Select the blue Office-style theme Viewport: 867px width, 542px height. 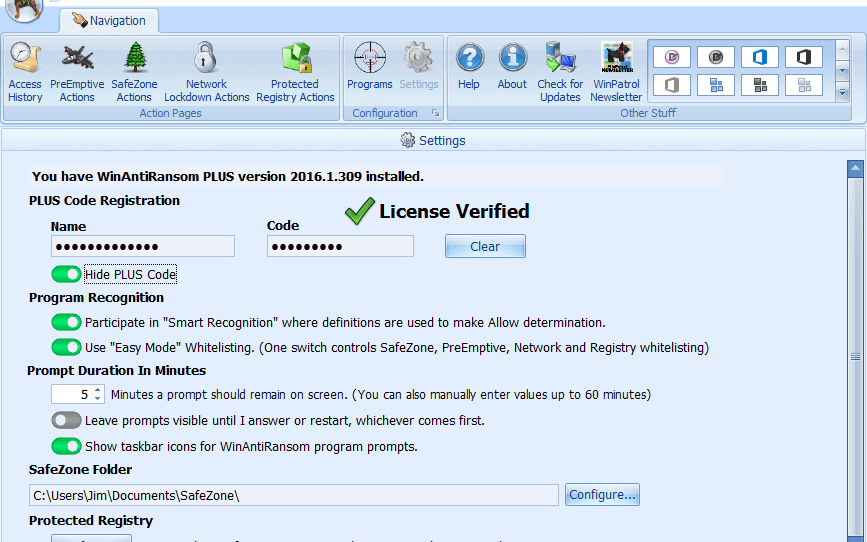[760, 57]
